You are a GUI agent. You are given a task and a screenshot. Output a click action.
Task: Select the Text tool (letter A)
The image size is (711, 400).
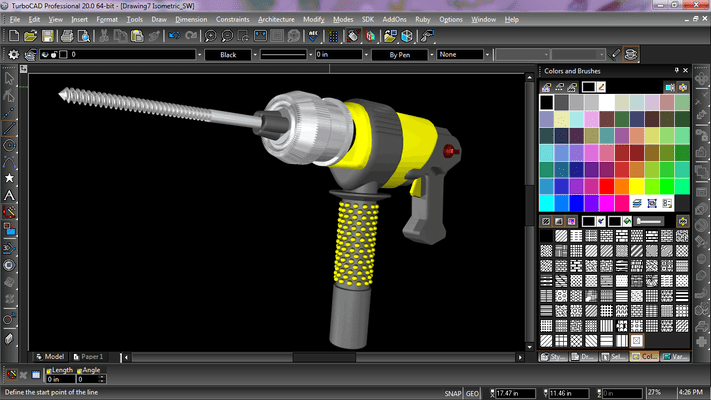(x=9, y=195)
